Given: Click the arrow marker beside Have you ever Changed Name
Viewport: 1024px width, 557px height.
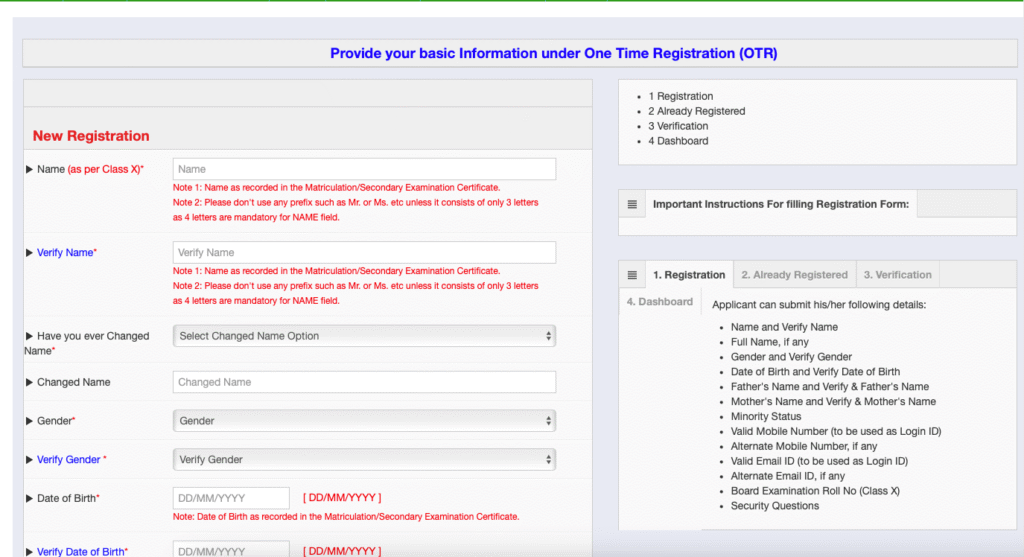Looking at the screenshot, I should [29, 336].
